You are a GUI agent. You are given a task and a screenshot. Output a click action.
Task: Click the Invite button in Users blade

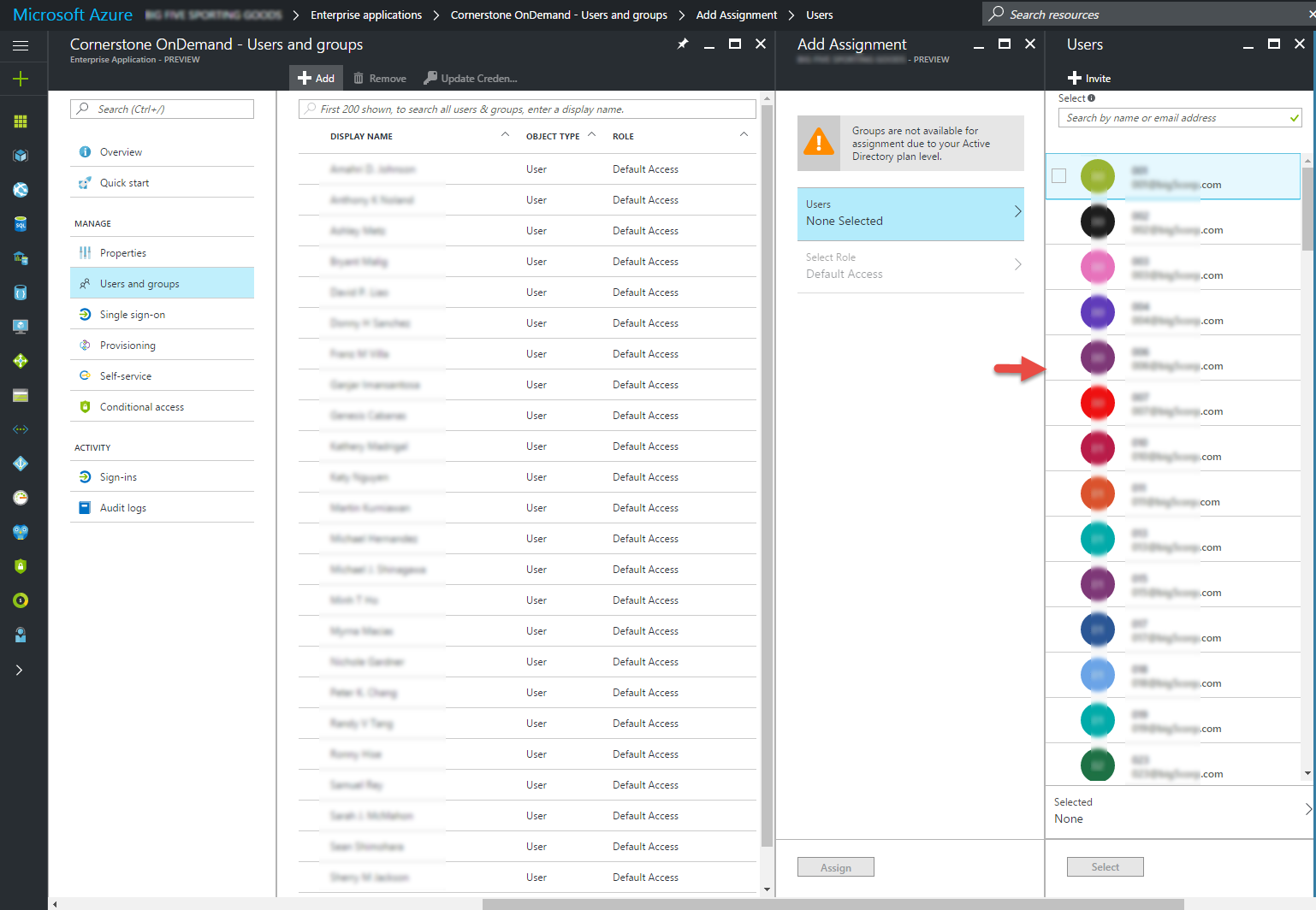(x=1089, y=78)
